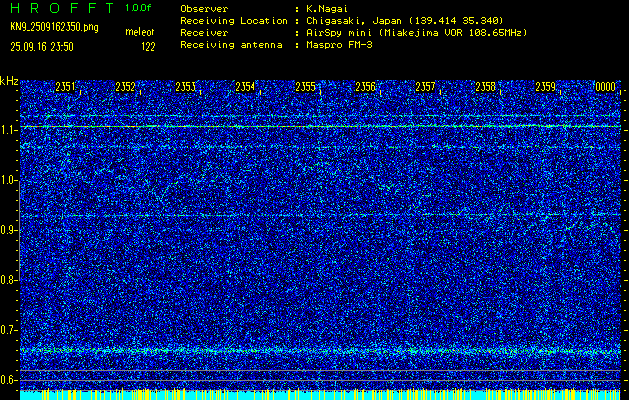Click the cyan meteor-count strip at bottom
This screenshot has height=400, width=629.
[320, 394]
